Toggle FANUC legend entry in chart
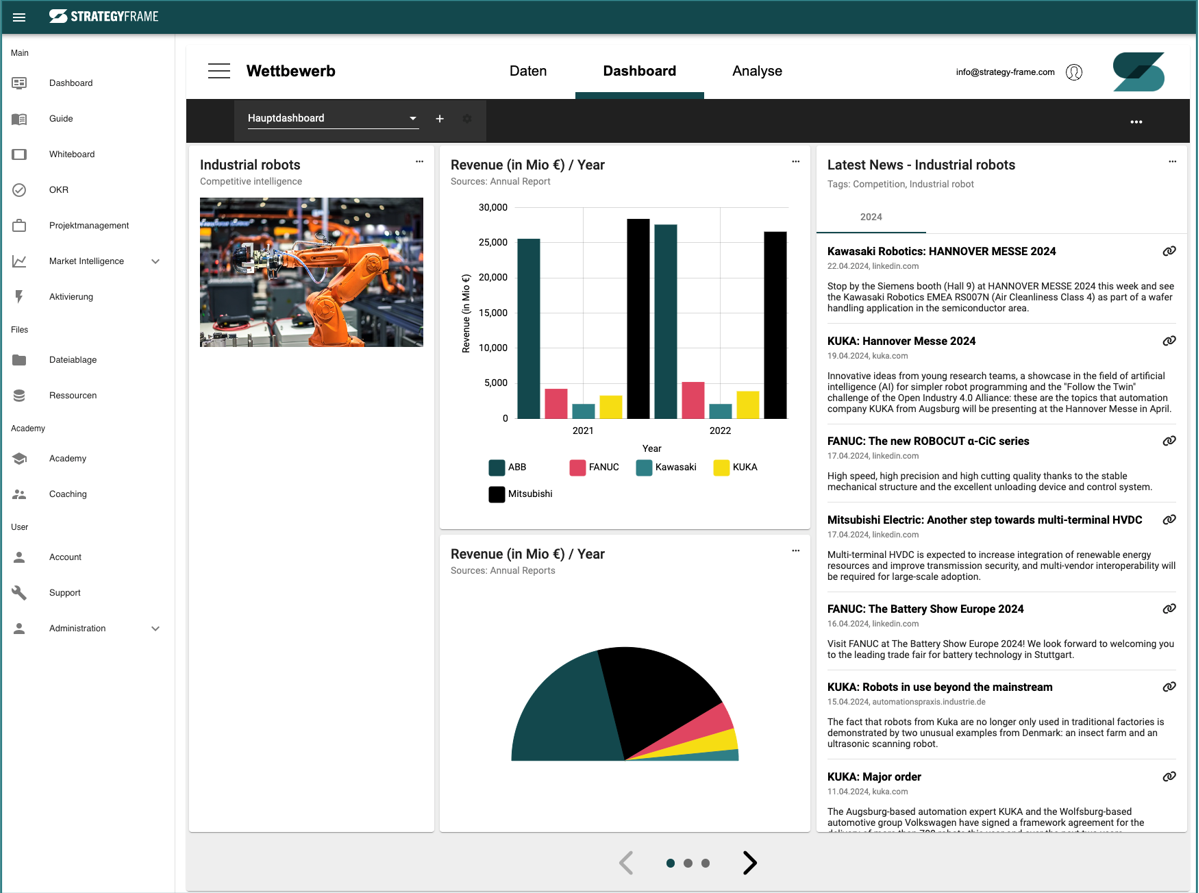The height and width of the screenshot is (893, 1199). point(594,467)
